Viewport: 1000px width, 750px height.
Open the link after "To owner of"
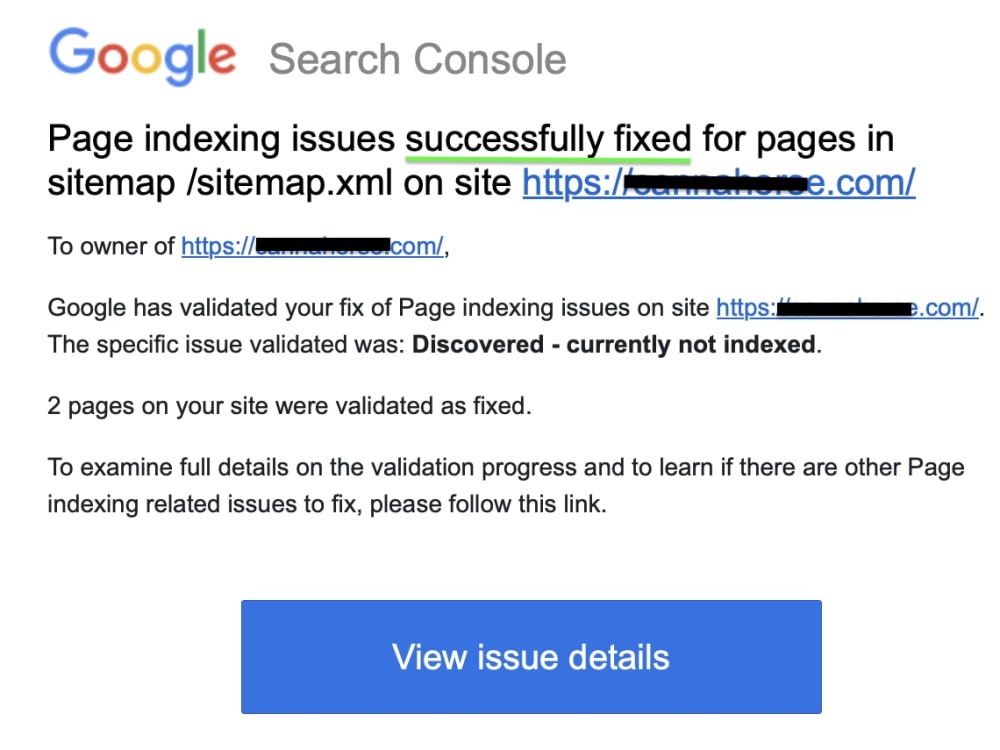(312, 246)
